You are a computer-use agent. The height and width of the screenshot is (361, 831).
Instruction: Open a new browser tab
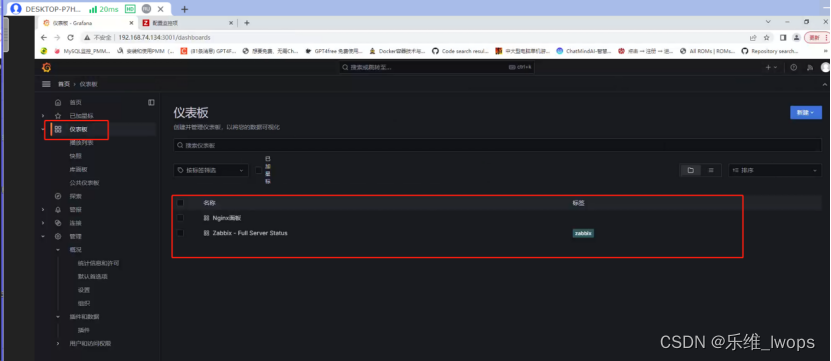(247, 23)
